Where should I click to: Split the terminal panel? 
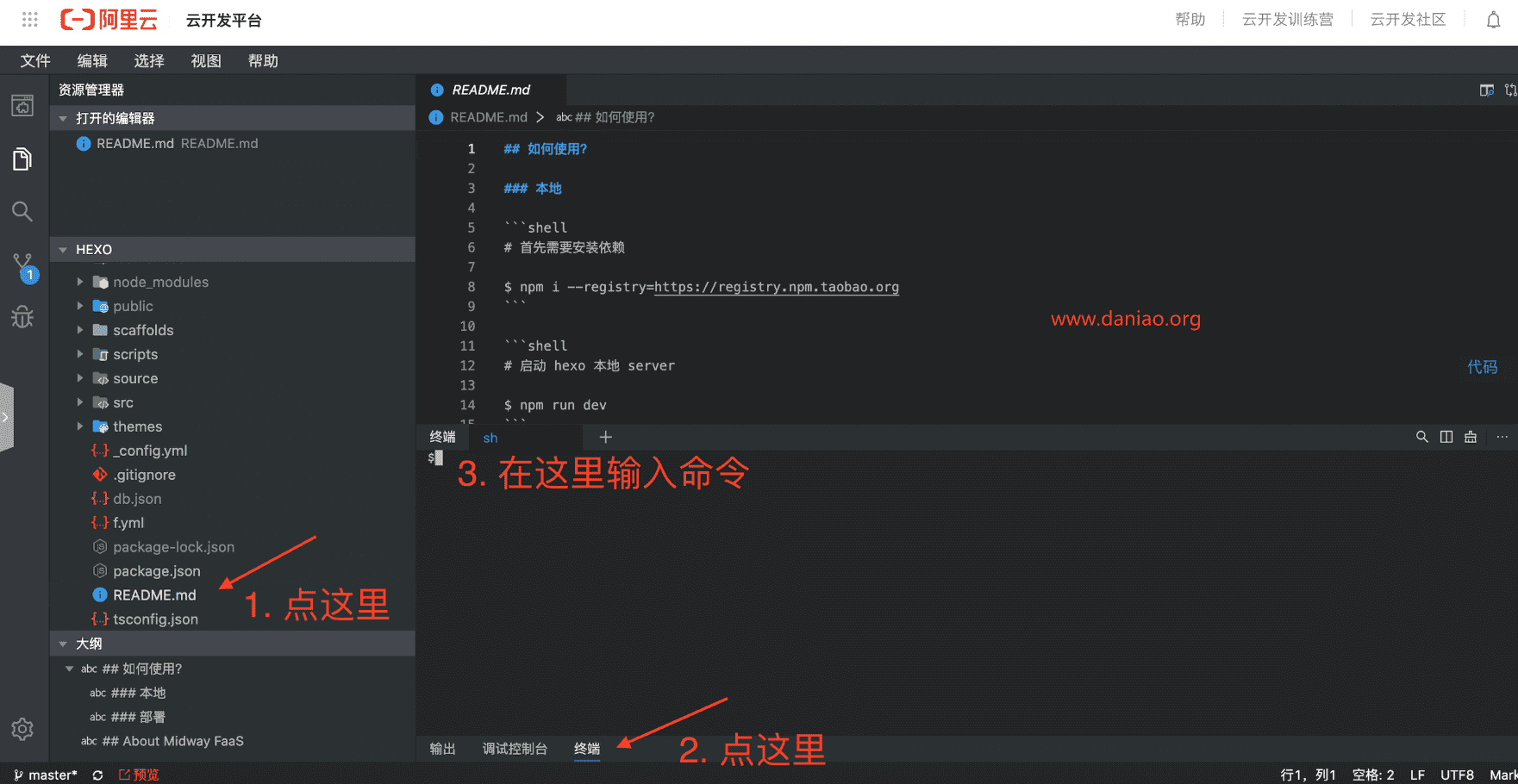pyautogui.click(x=1446, y=437)
